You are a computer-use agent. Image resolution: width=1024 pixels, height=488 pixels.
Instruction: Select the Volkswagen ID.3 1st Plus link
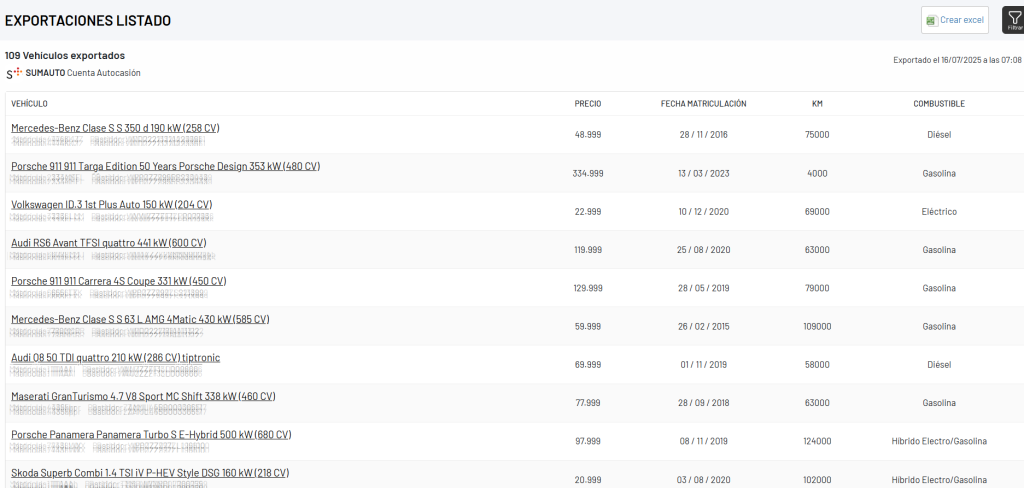tap(111, 205)
